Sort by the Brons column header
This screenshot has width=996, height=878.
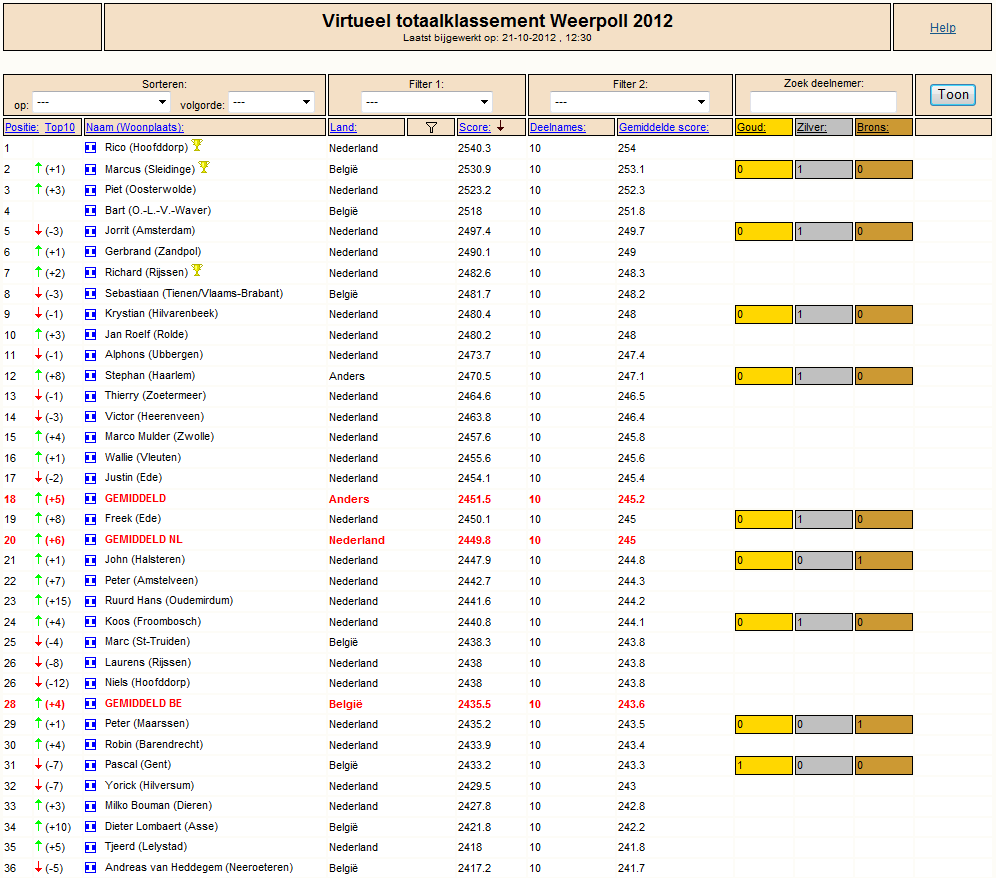(873, 127)
